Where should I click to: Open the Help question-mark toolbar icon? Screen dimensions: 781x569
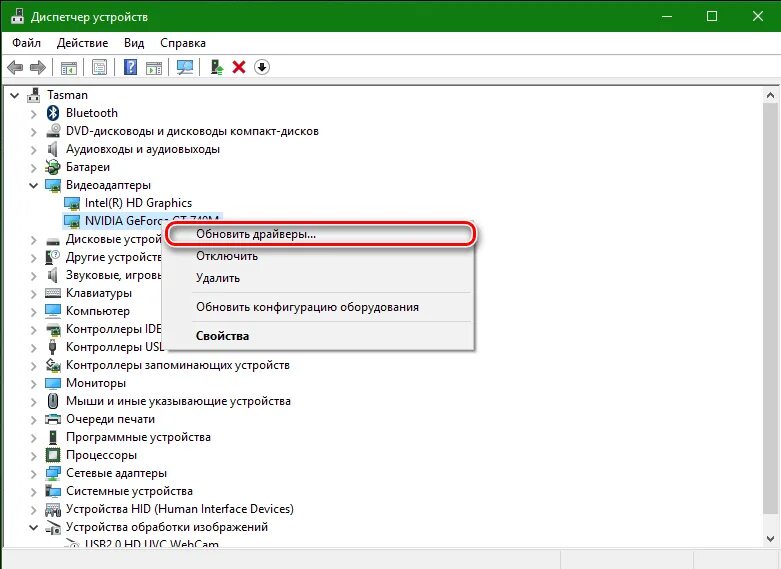tap(130, 67)
